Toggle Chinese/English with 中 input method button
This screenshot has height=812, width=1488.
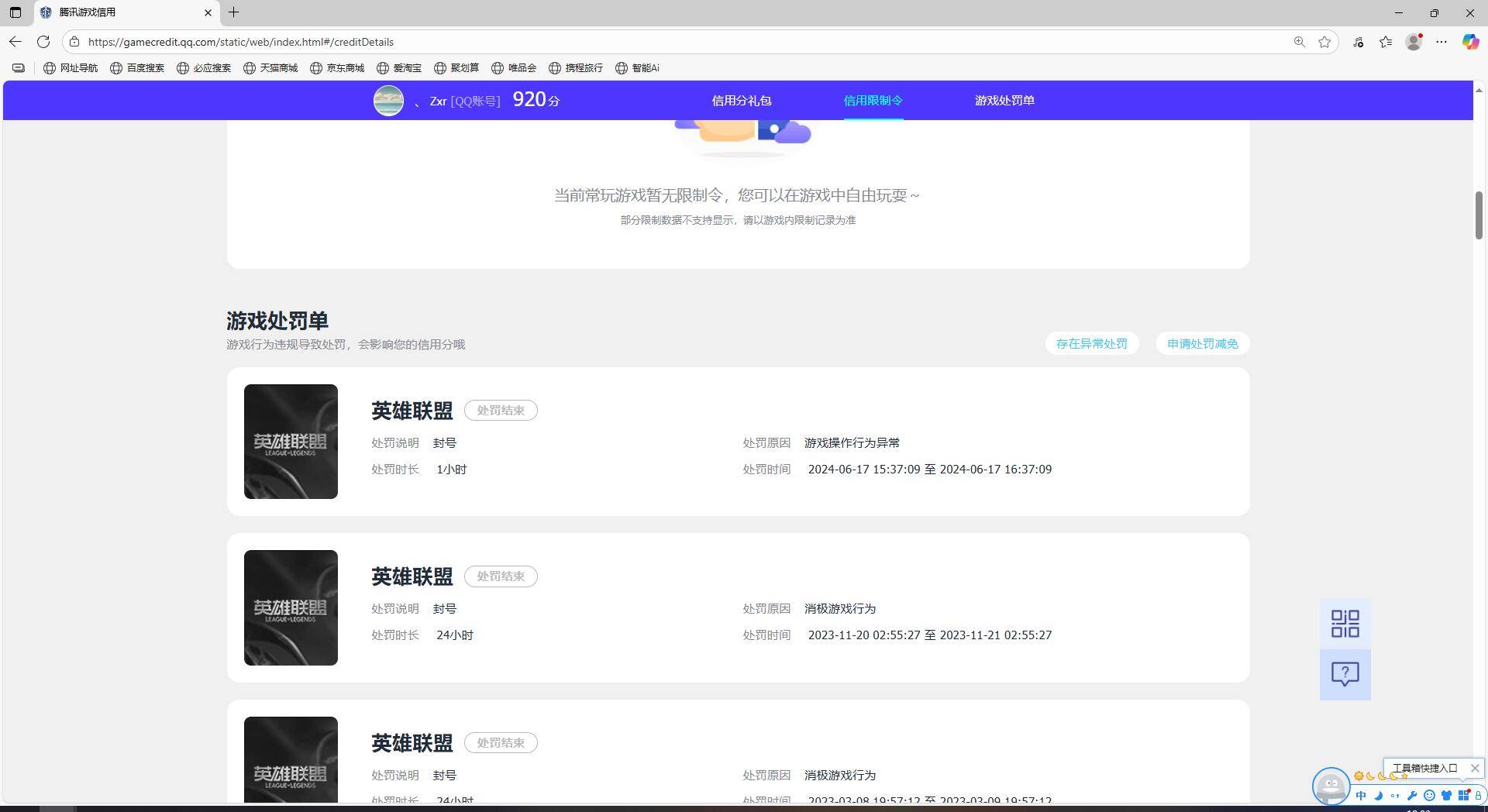coord(1361,796)
